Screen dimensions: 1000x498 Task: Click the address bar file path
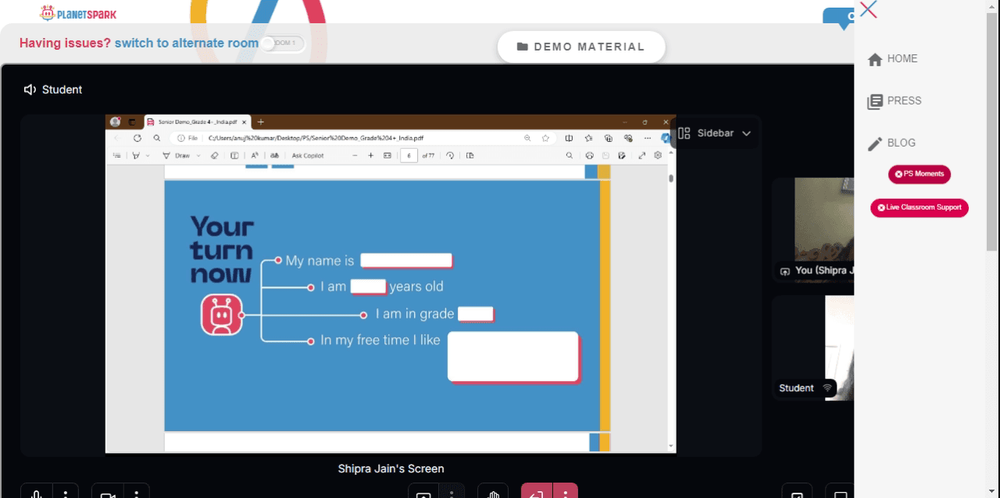point(316,138)
